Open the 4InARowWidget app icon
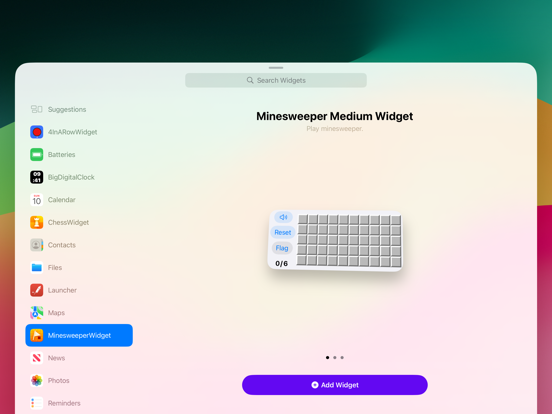Image resolution: width=552 pixels, height=414 pixels. click(37, 132)
